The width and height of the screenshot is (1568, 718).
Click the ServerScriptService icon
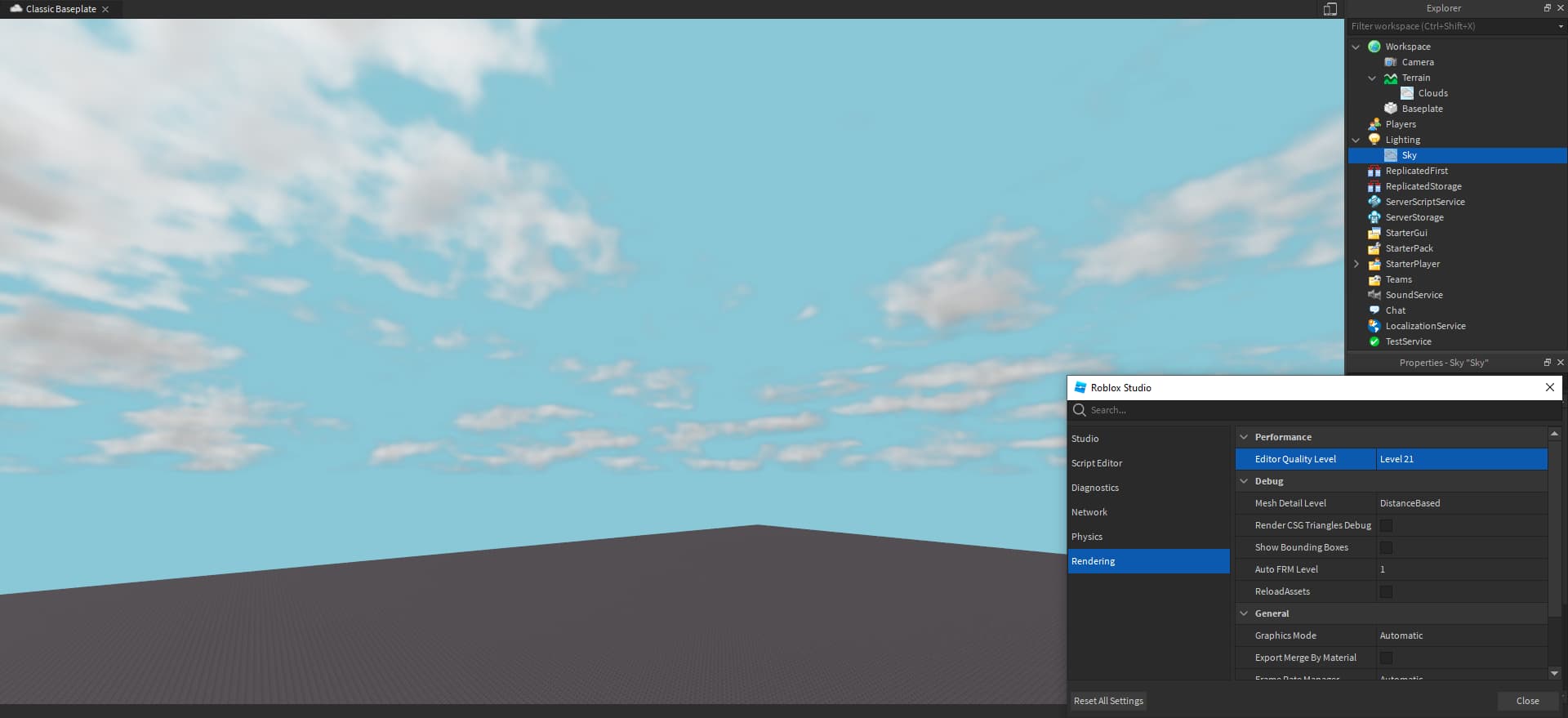point(1374,202)
